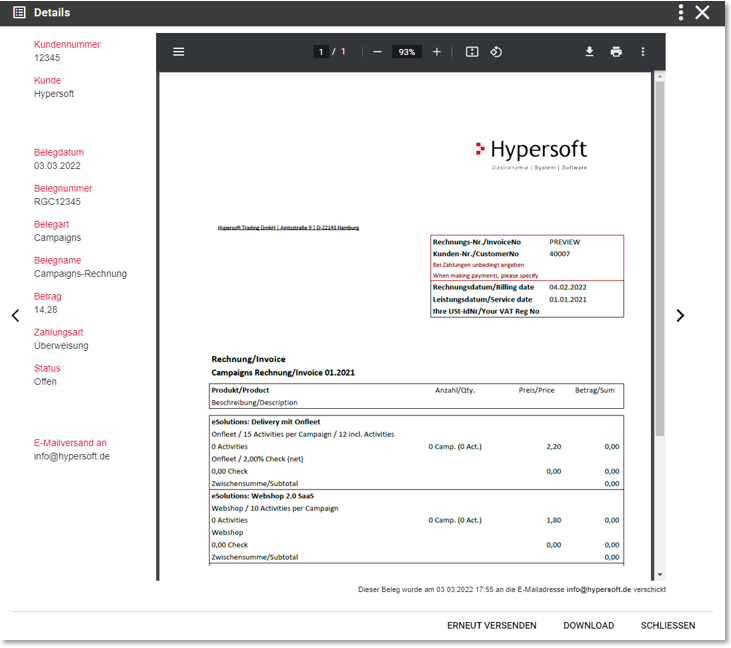Click the ERNEUT VERSENDEN button
The width and height of the screenshot is (731, 648).
coord(491,625)
